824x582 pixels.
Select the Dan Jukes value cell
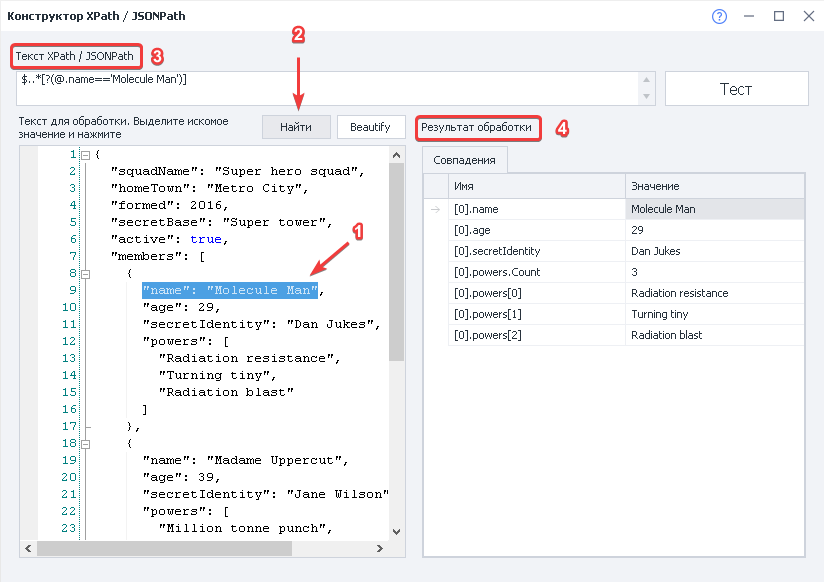click(x=714, y=251)
